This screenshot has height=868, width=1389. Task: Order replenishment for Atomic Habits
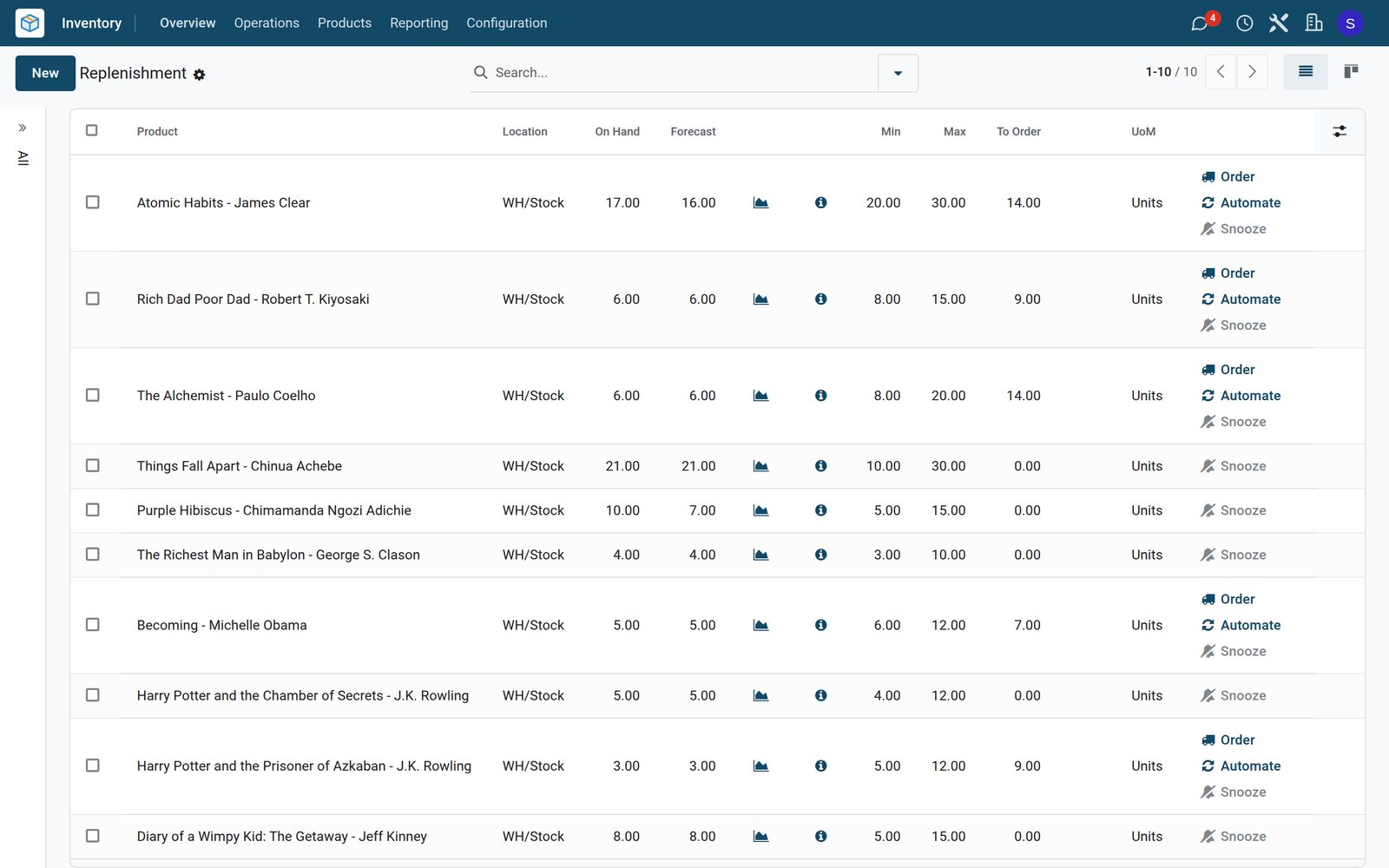click(1228, 177)
